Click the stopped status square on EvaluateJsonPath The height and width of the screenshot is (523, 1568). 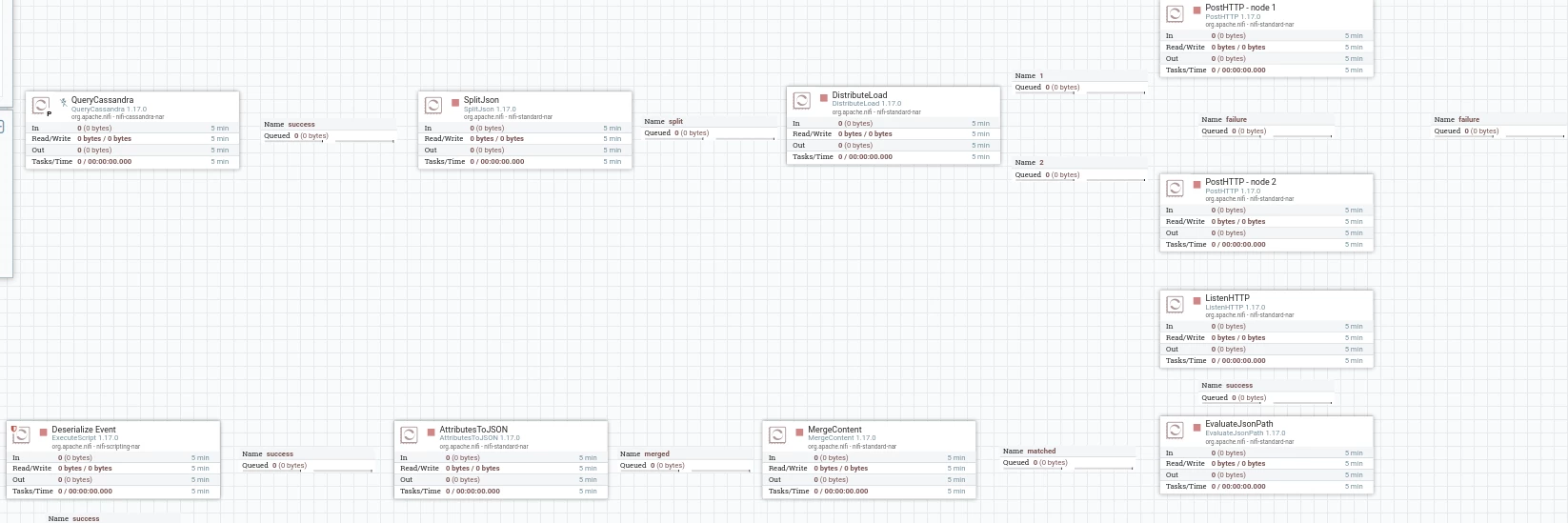1197,427
